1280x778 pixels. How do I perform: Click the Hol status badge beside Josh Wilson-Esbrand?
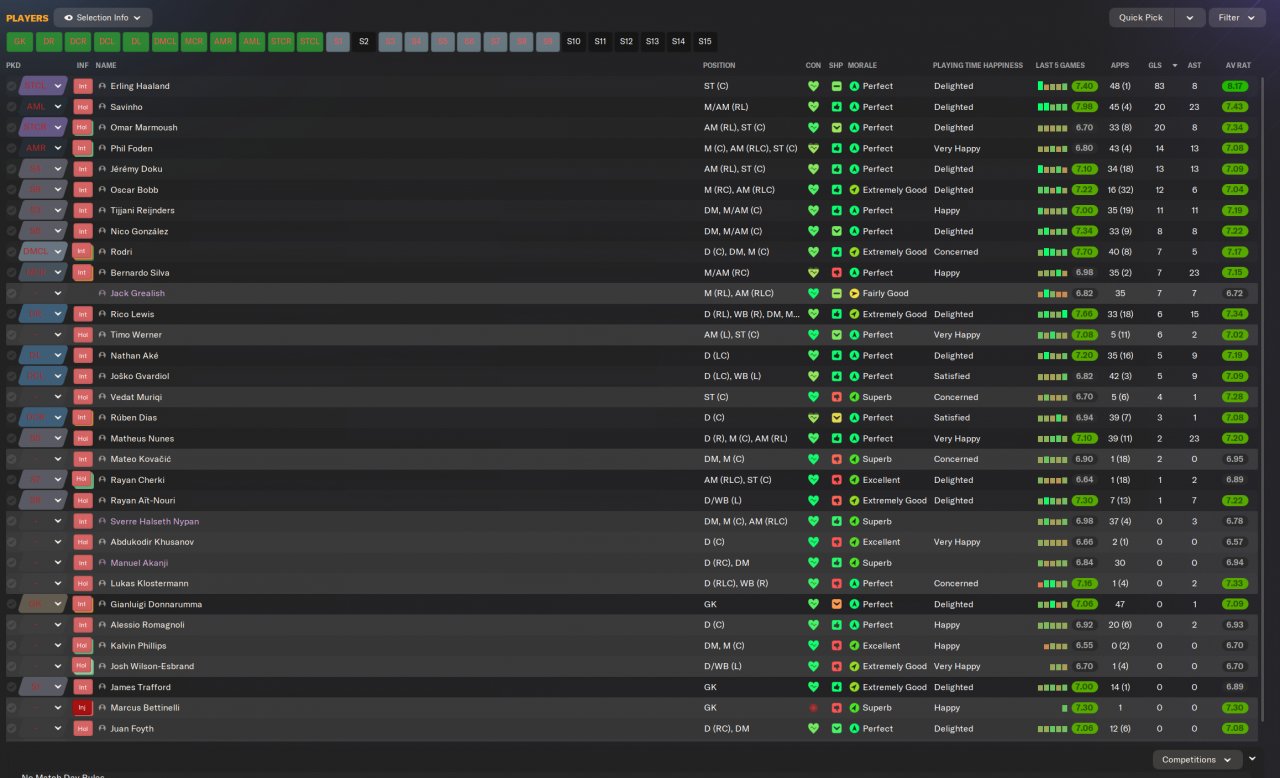(x=83, y=666)
